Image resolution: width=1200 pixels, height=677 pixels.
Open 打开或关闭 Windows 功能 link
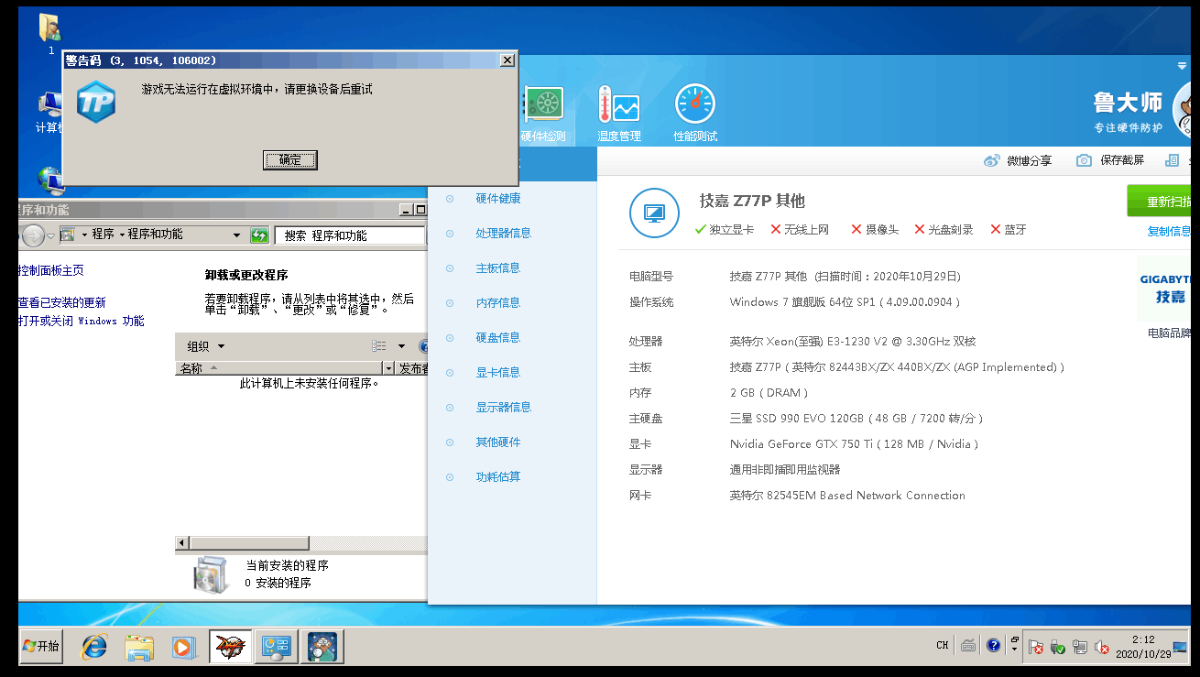(81, 321)
